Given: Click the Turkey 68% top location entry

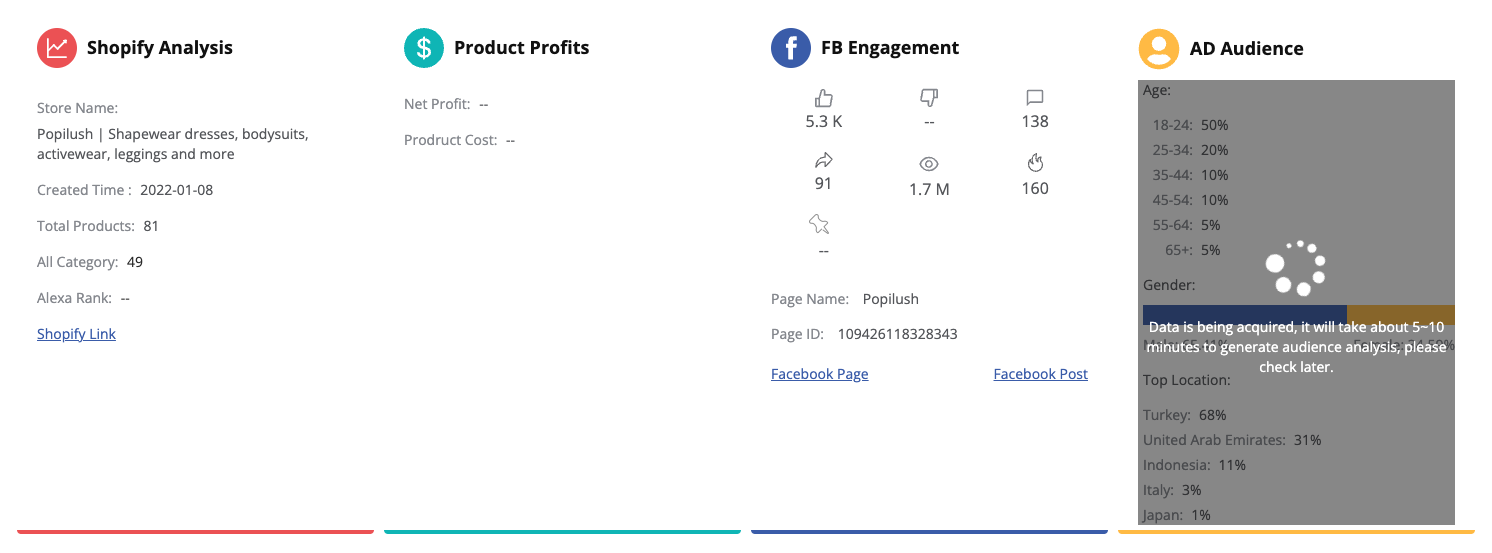Looking at the screenshot, I should pos(1185,415).
